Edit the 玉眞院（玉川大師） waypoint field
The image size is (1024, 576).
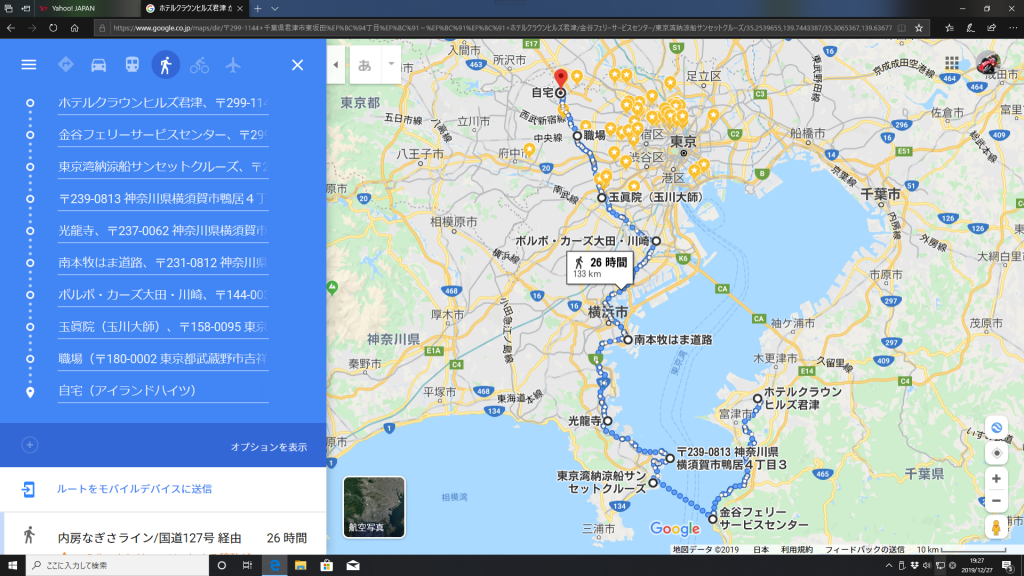(163, 327)
